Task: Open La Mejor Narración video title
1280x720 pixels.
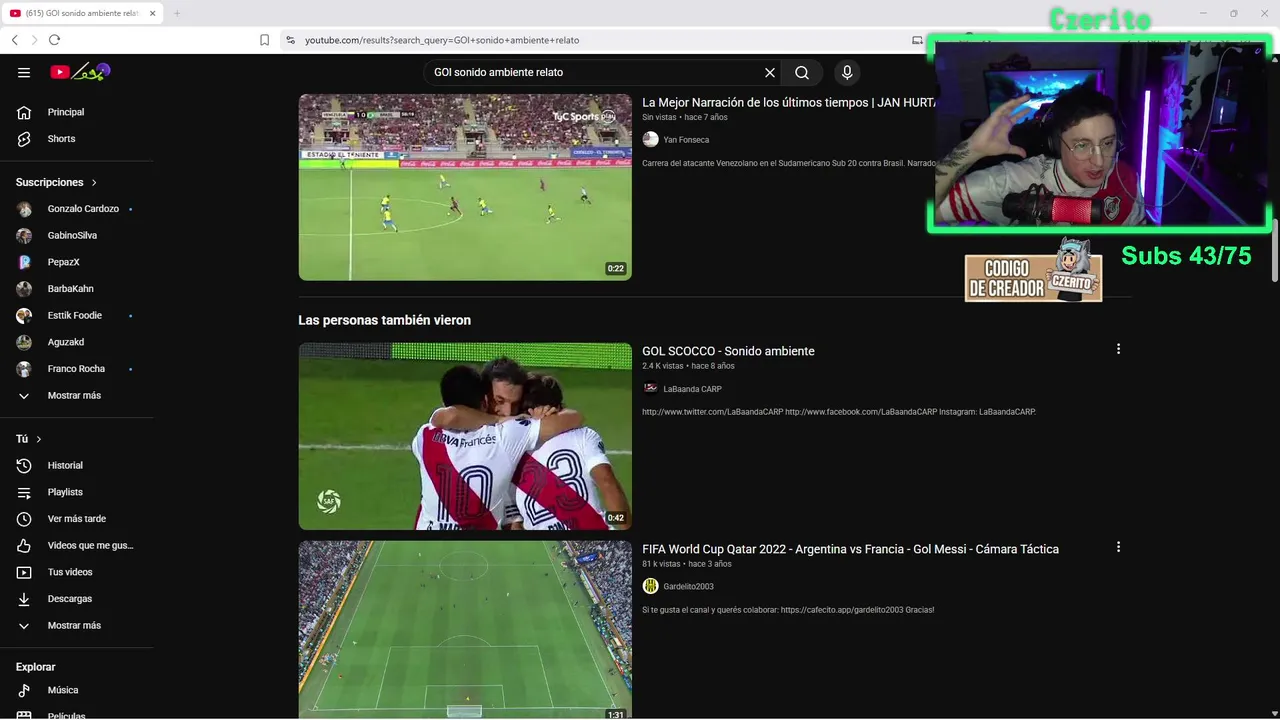Action: 790,102
